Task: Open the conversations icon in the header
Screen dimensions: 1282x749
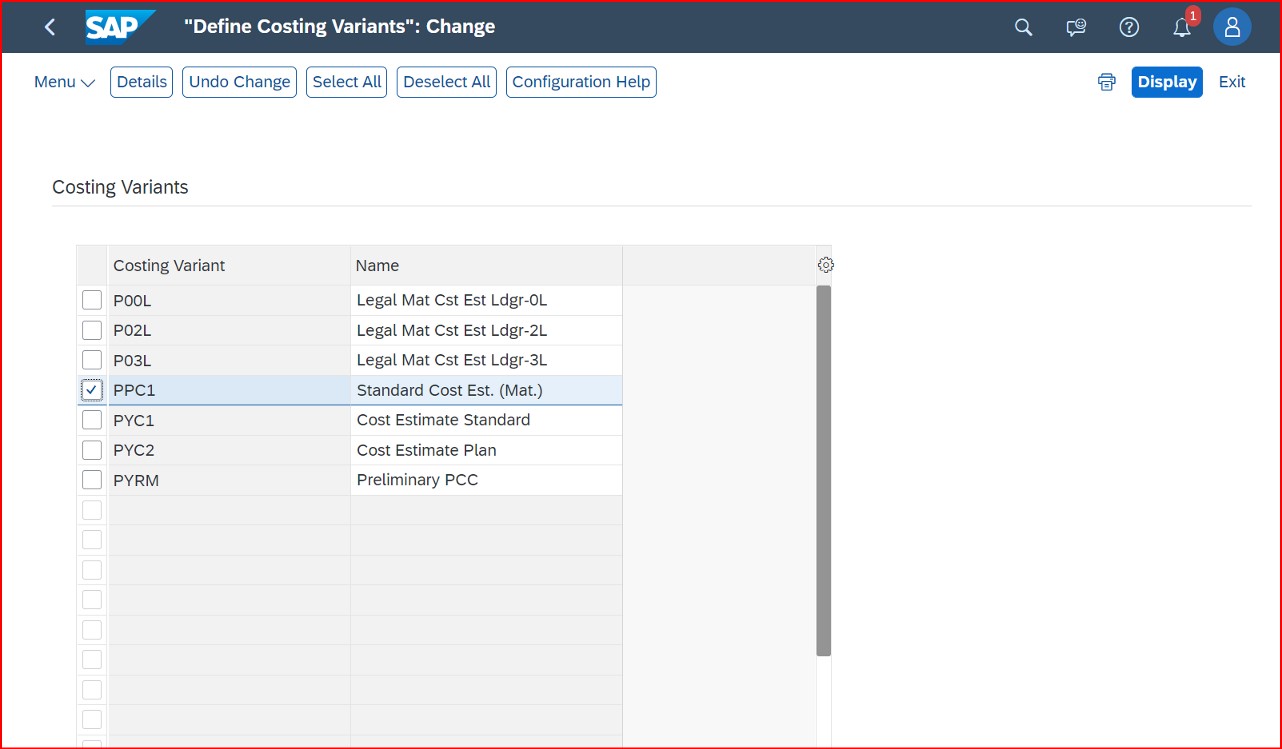Action: point(1075,27)
